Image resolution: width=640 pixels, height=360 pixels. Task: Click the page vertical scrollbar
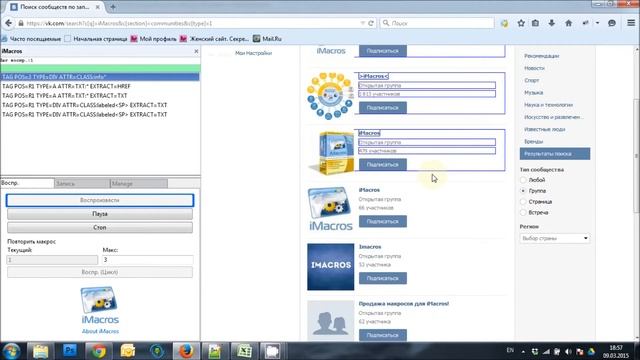pos(636,155)
